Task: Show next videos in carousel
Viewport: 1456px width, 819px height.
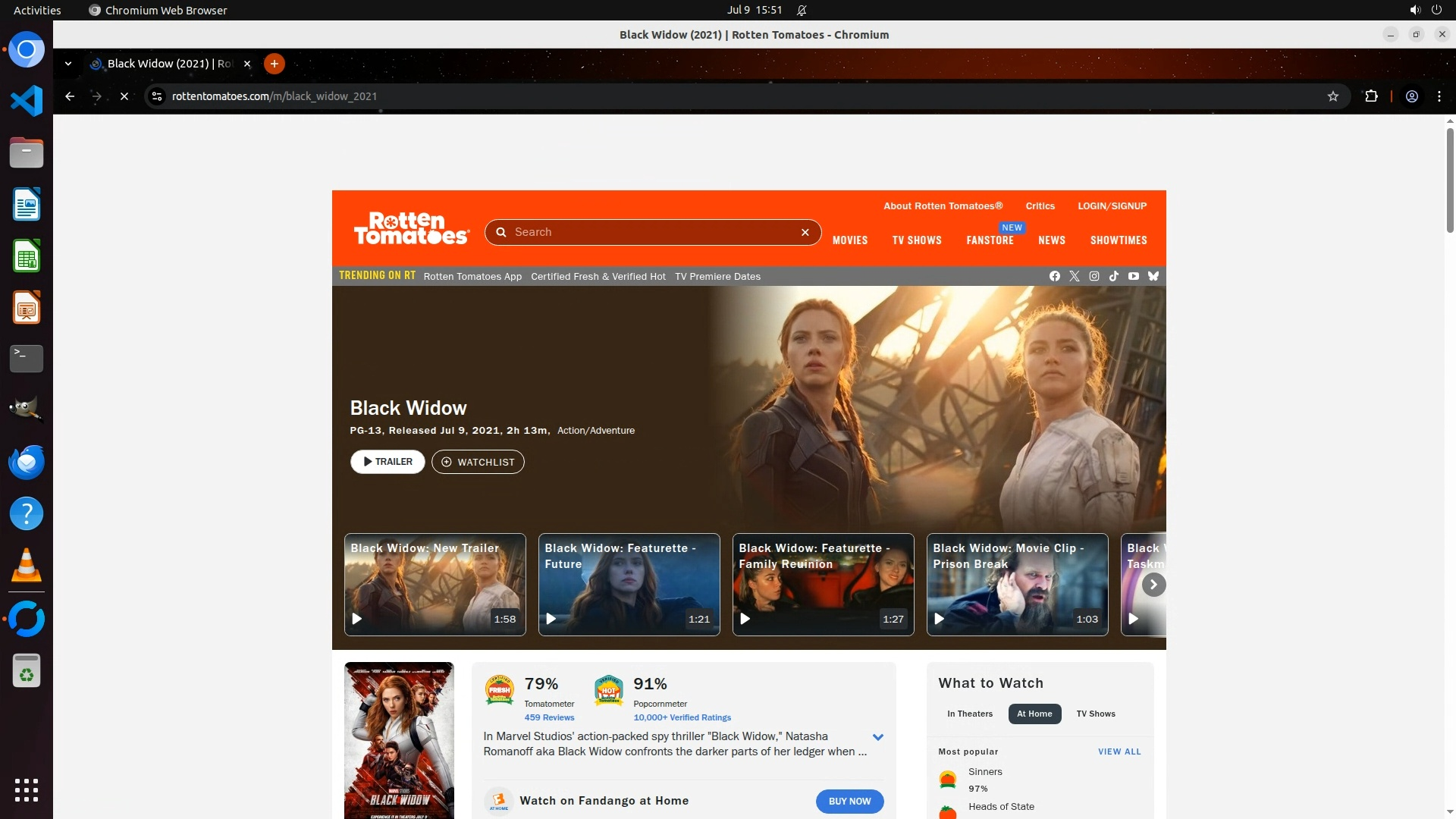Action: coord(1153,585)
